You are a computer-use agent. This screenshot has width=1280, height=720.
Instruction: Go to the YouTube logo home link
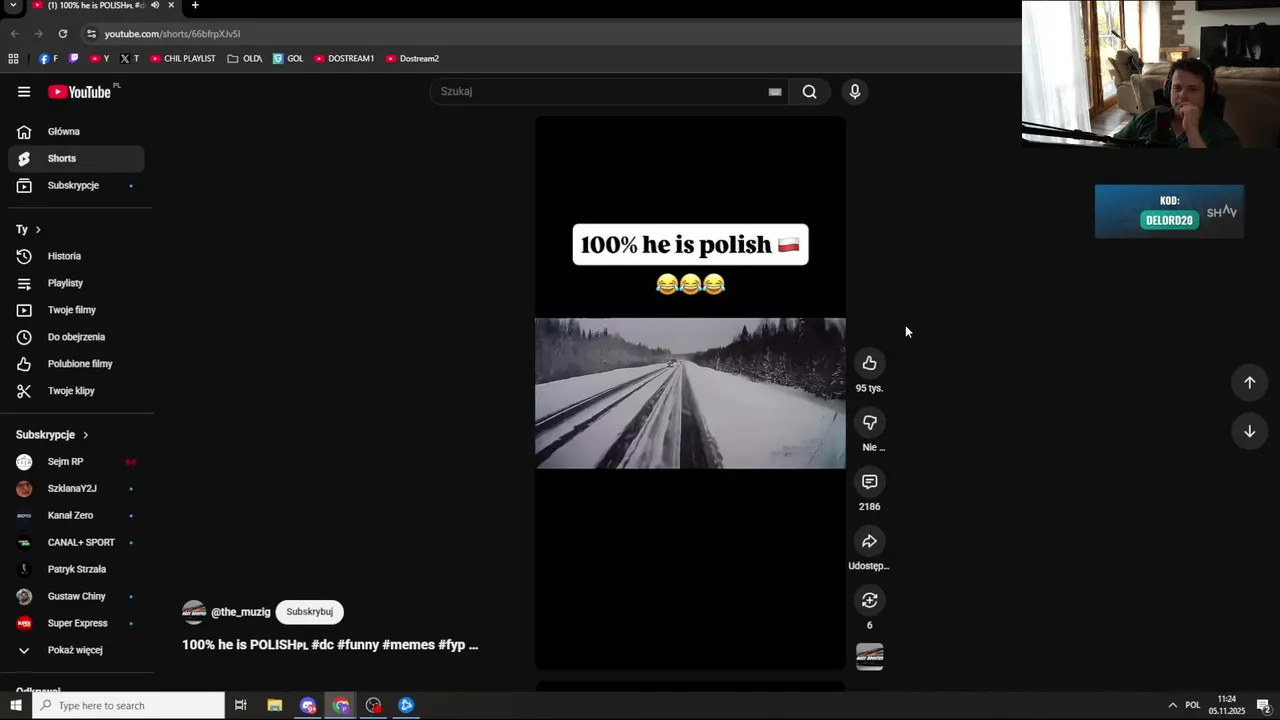(80, 92)
